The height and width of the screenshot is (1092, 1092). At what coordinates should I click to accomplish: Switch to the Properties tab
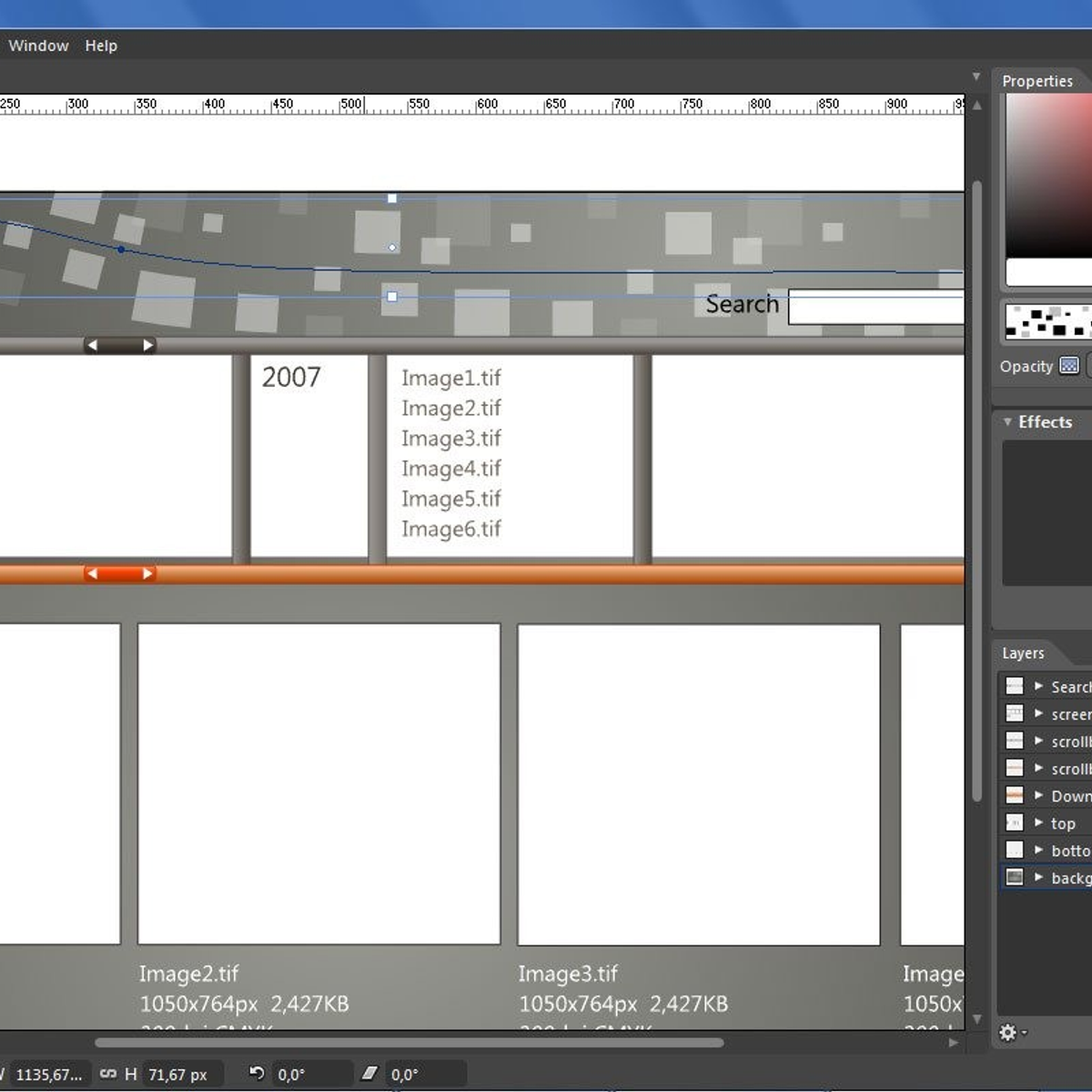1037,81
